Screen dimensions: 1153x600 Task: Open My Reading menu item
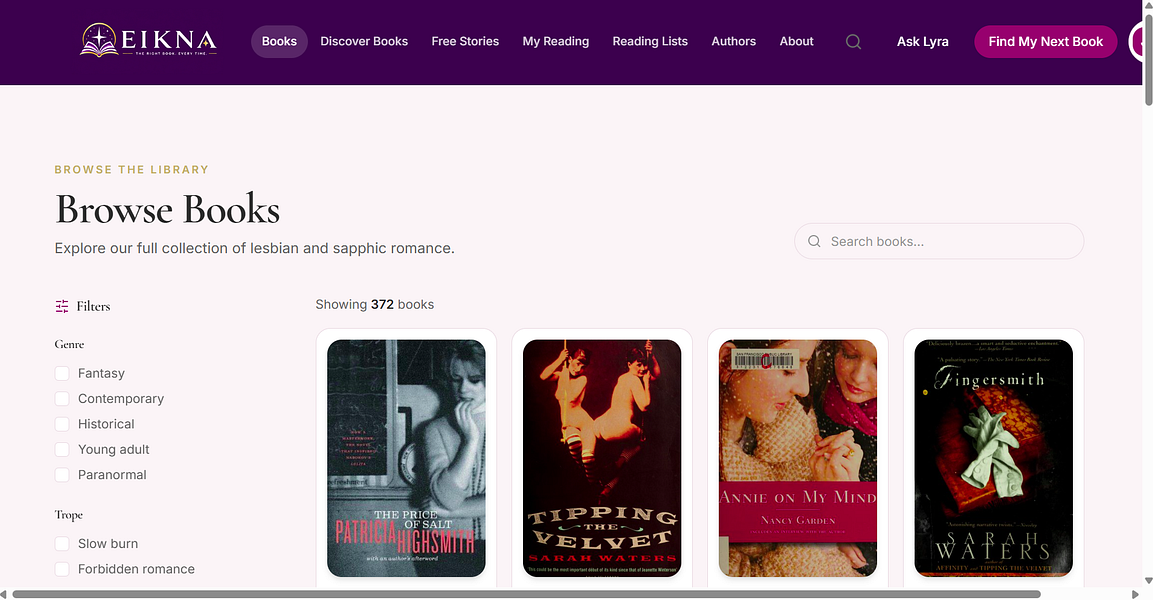[x=556, y=41]
